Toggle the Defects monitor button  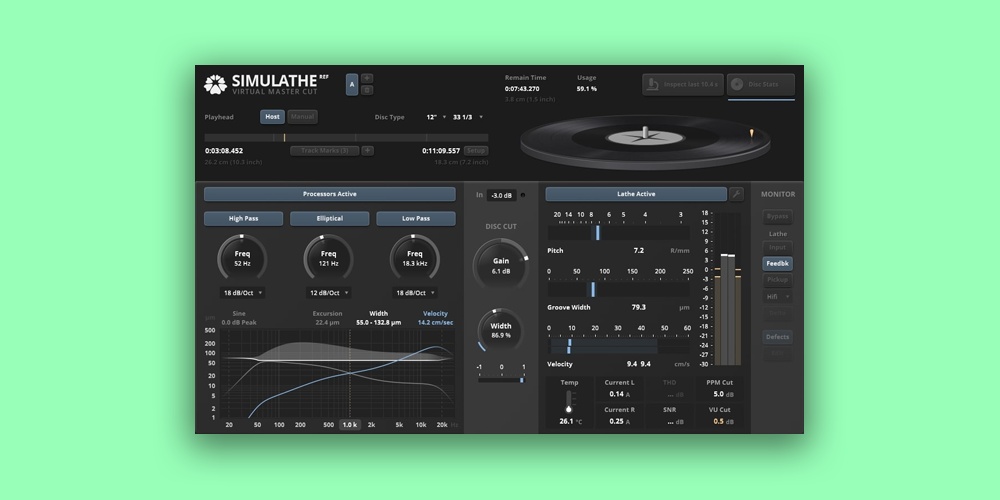pyautogui.click(x=777, y=337)
